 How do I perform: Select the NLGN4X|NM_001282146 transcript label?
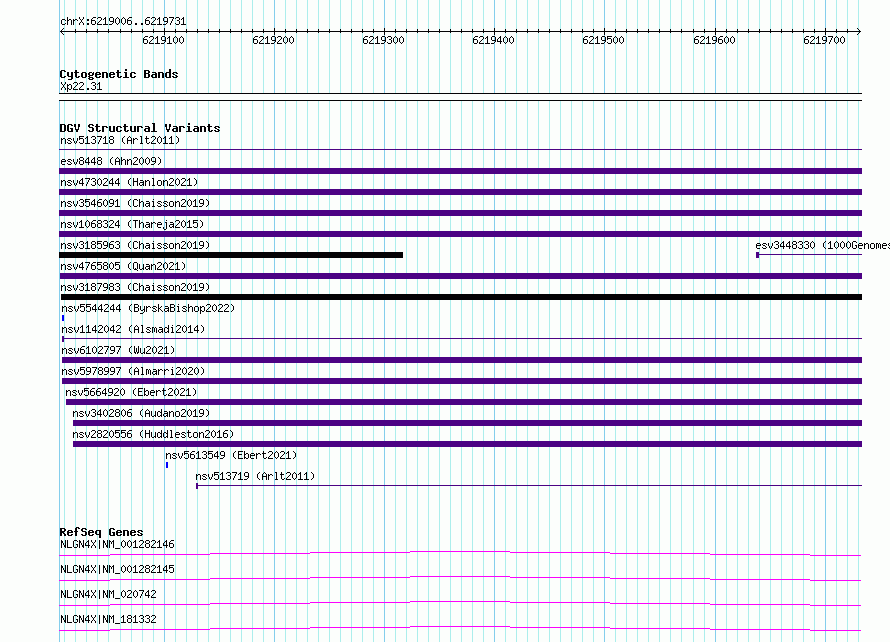tap(117, 544)
